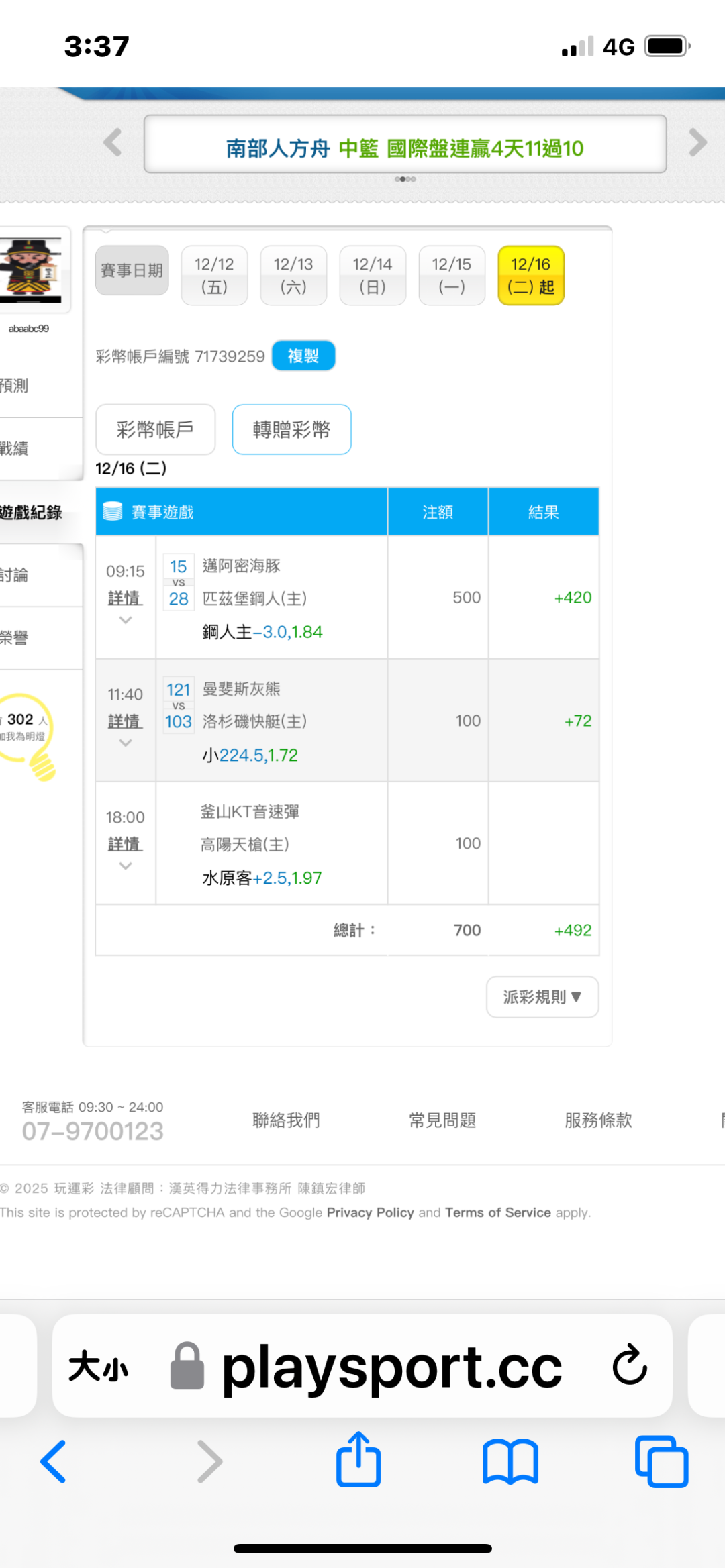725x1568 pixels.
Task: Expand details for 09:15 game
Action: [125, 598]
